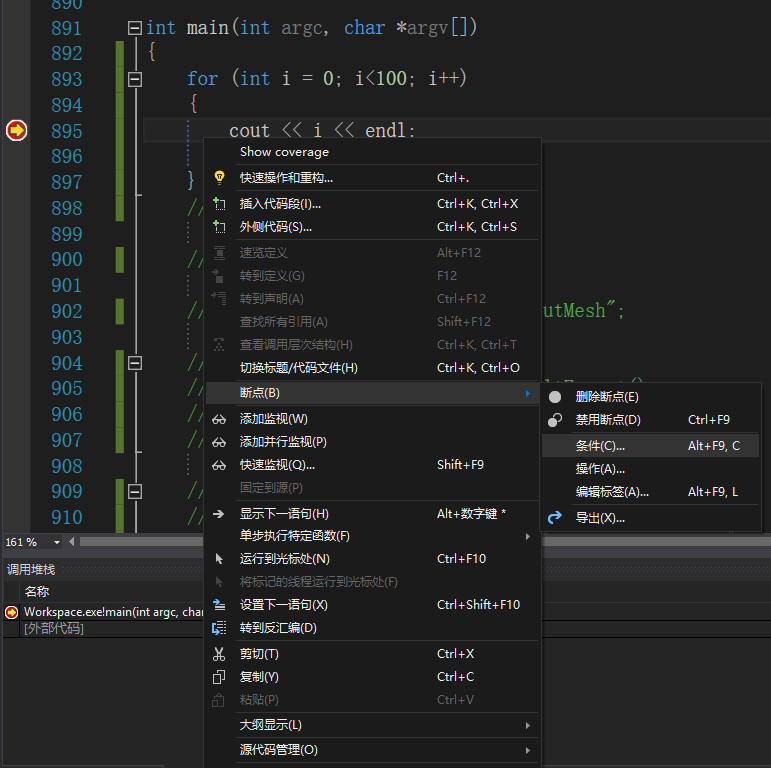Screen dimensions: 771x768
Task: Click the 调用堆栈 panel title
Action: click(30, 570)
